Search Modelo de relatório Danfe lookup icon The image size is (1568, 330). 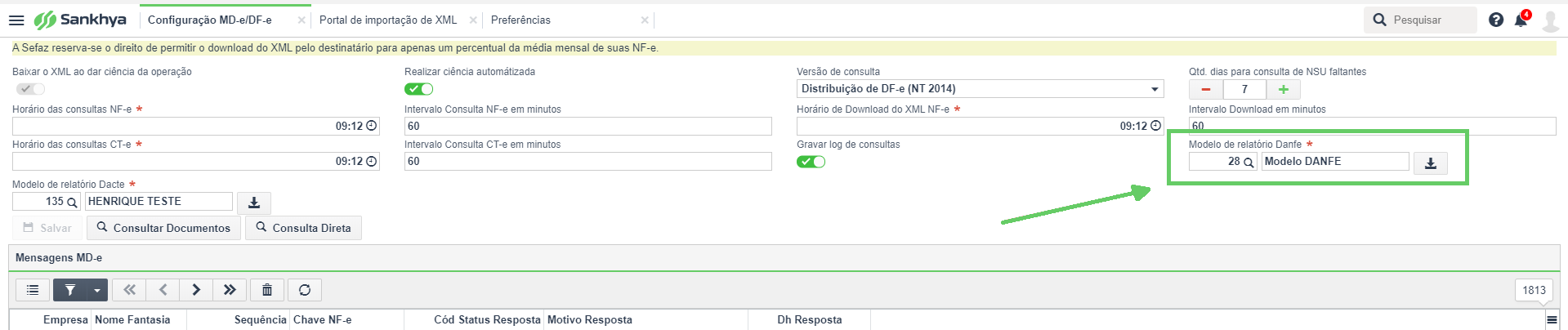(1249, 163)
